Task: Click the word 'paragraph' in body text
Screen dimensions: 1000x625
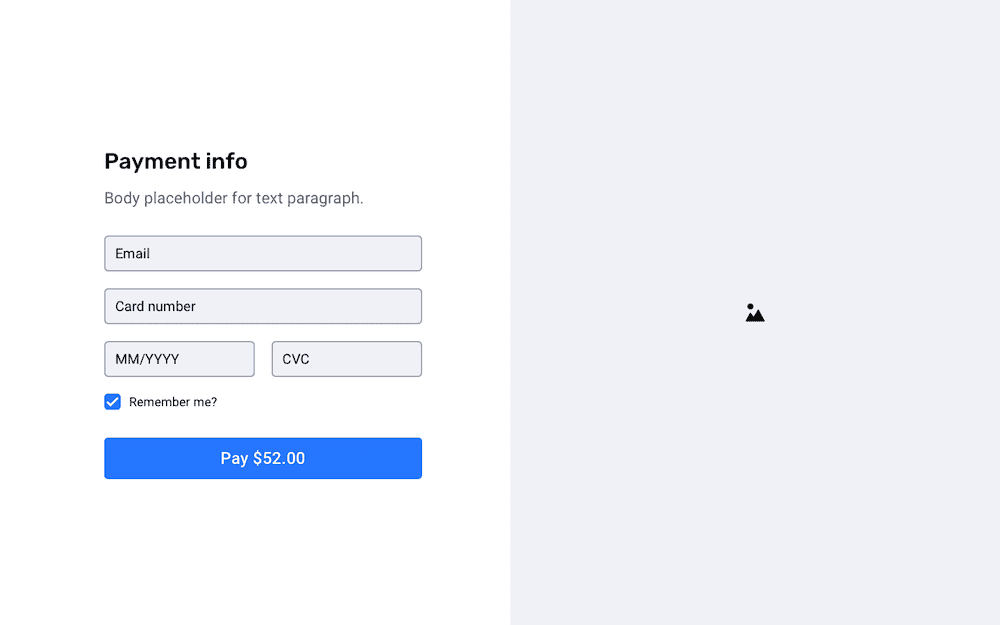Action: pos(323,199)
